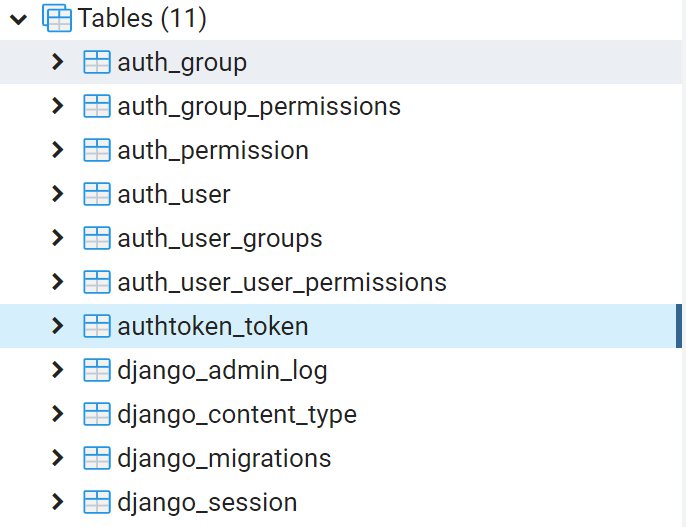Collapse the Tables (11) node
The width and height of the screenshot is (686, 527).
(17, 19)
